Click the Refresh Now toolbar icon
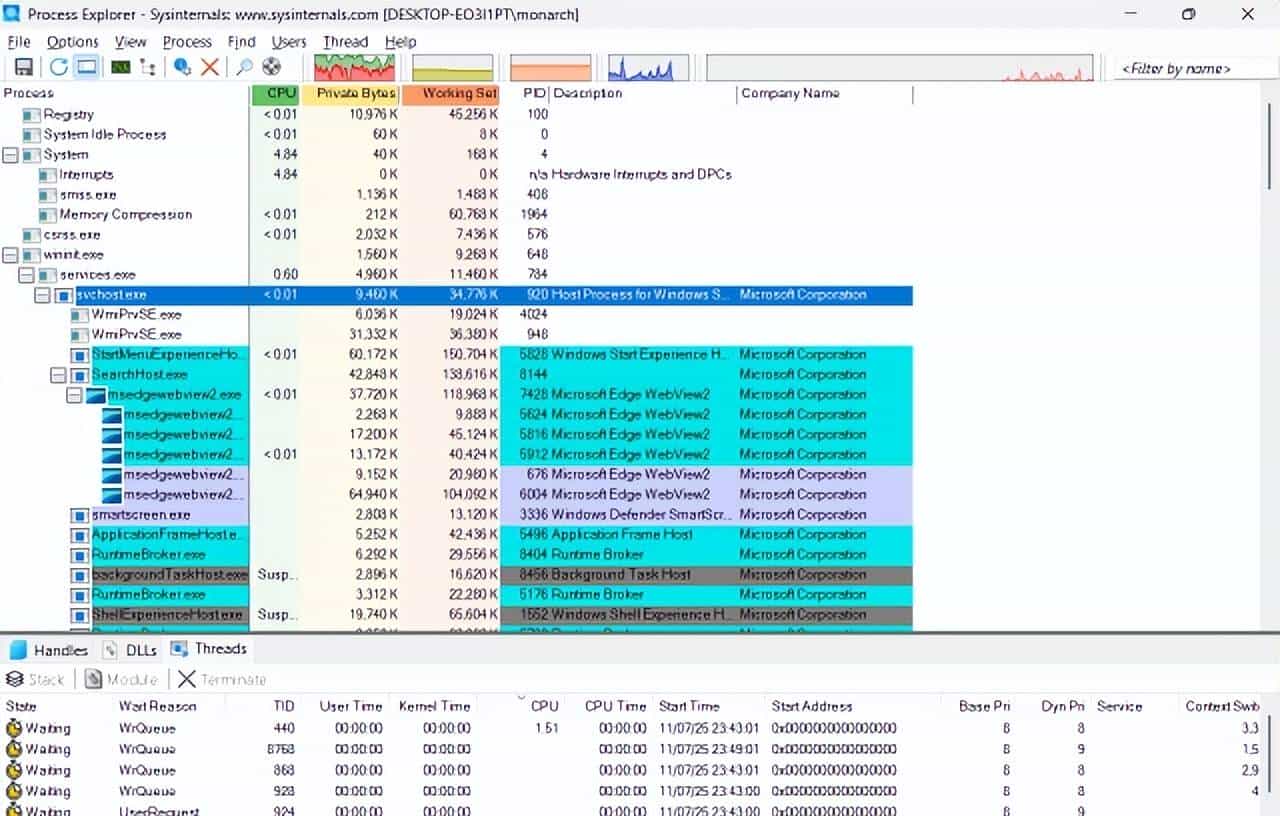 (x=59, y=67)
